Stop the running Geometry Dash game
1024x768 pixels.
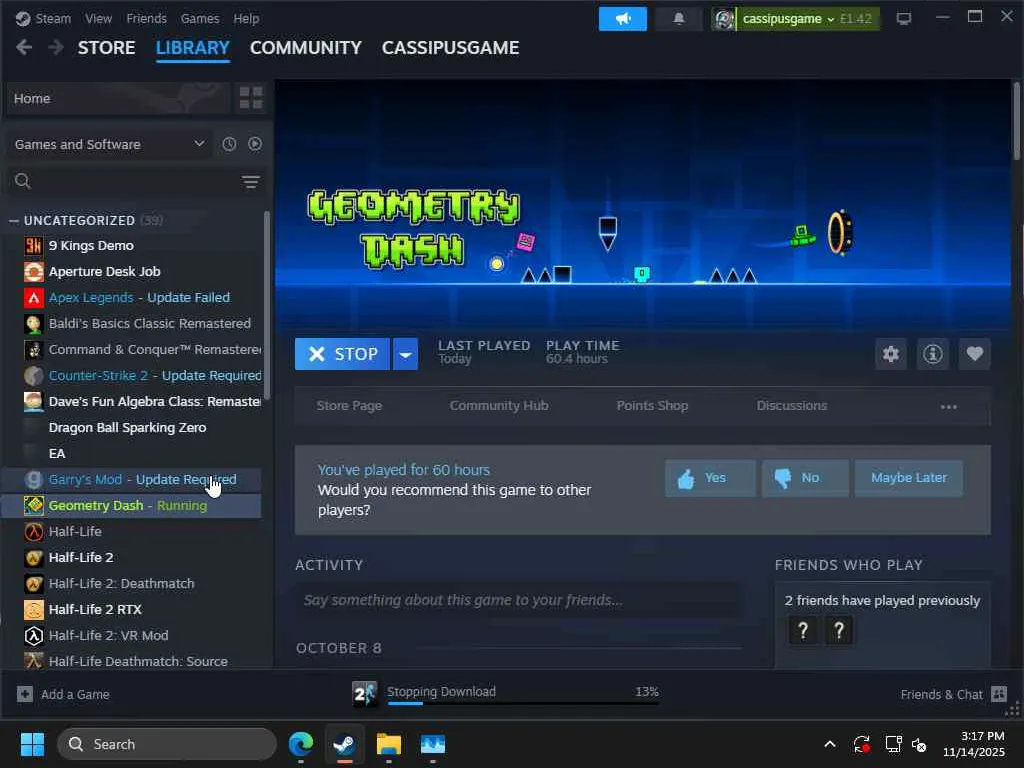click(342, 354)
